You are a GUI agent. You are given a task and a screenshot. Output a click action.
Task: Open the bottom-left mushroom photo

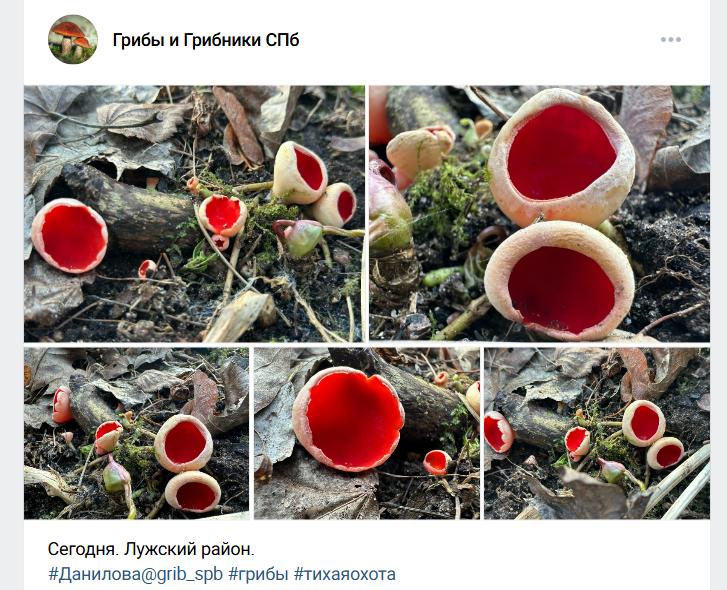(136, 433)
